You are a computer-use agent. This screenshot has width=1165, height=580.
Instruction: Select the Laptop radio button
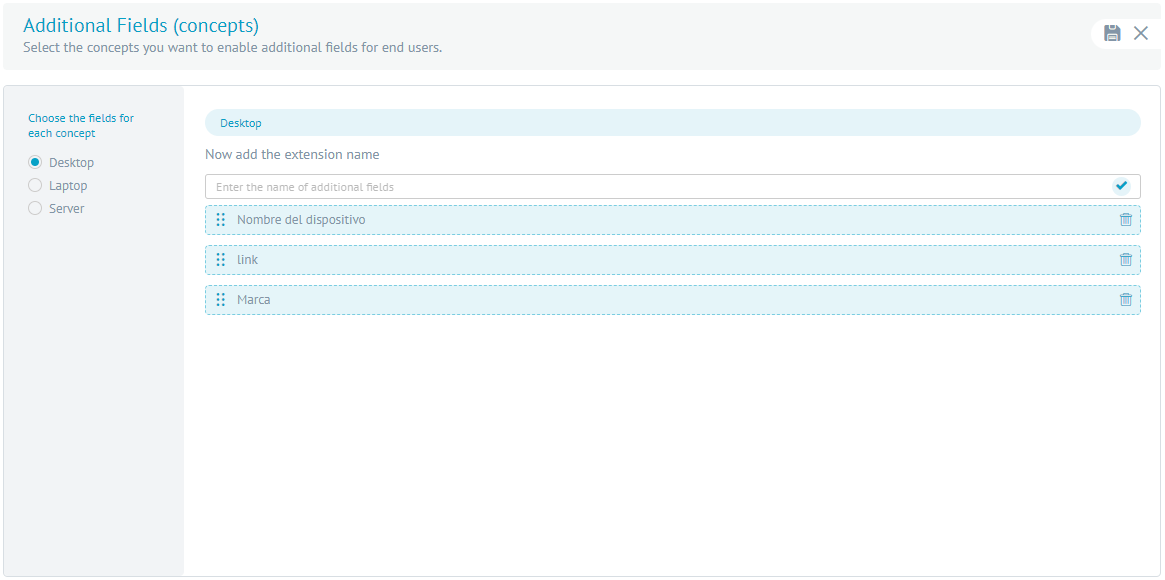(x=35, y=185)
